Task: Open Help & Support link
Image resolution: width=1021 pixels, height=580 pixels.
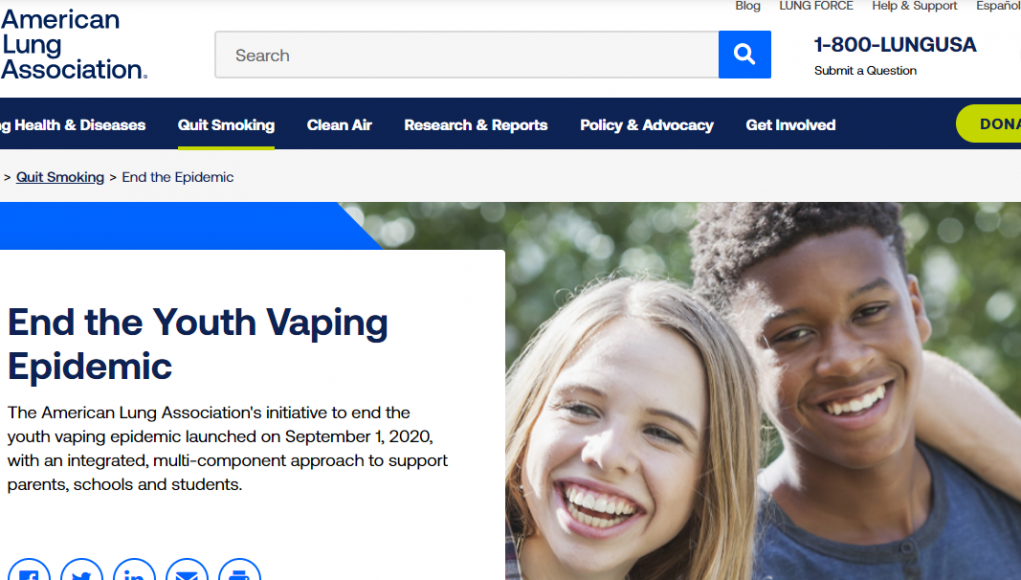Action: pyautogui.click(x=914, y=6)
